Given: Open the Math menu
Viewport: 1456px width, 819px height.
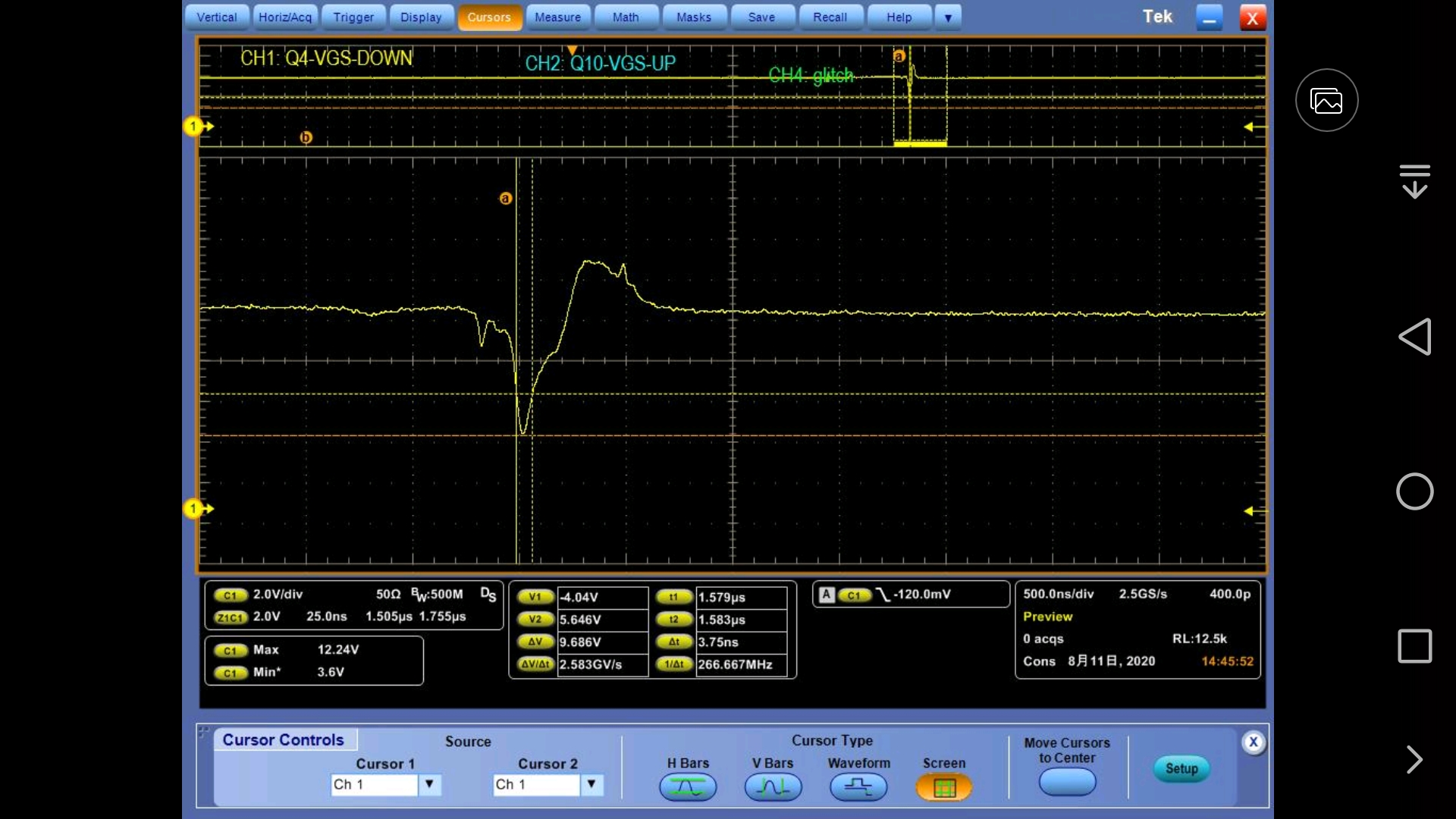Looking at the screenshot, I should click(x=626, y=17).
